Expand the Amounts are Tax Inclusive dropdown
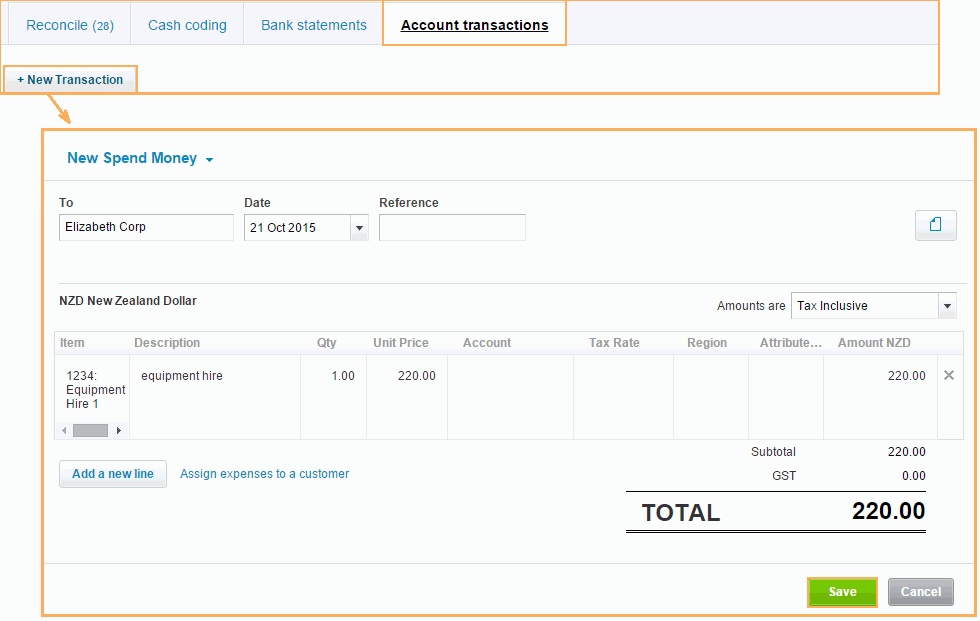The width and height of the screenshot is (980, 621). pyautogui.click(x=947, y=306)
